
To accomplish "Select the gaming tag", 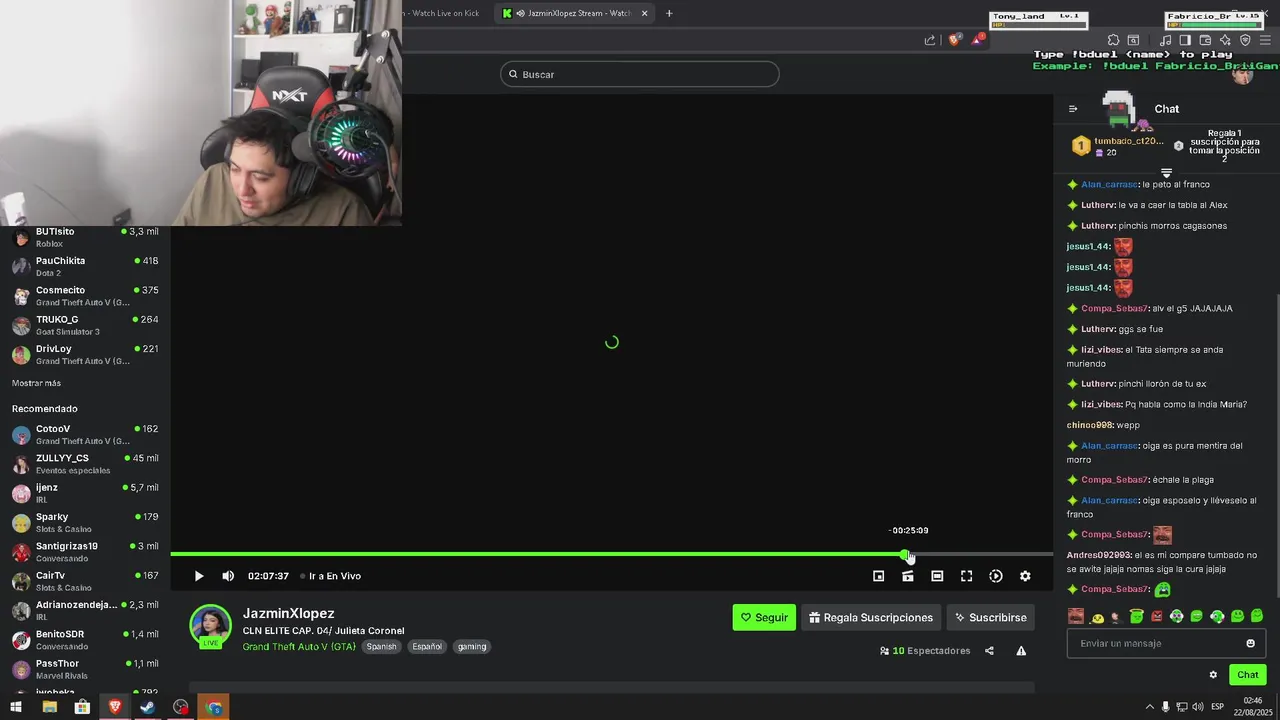I will click(x=472, y=646).
